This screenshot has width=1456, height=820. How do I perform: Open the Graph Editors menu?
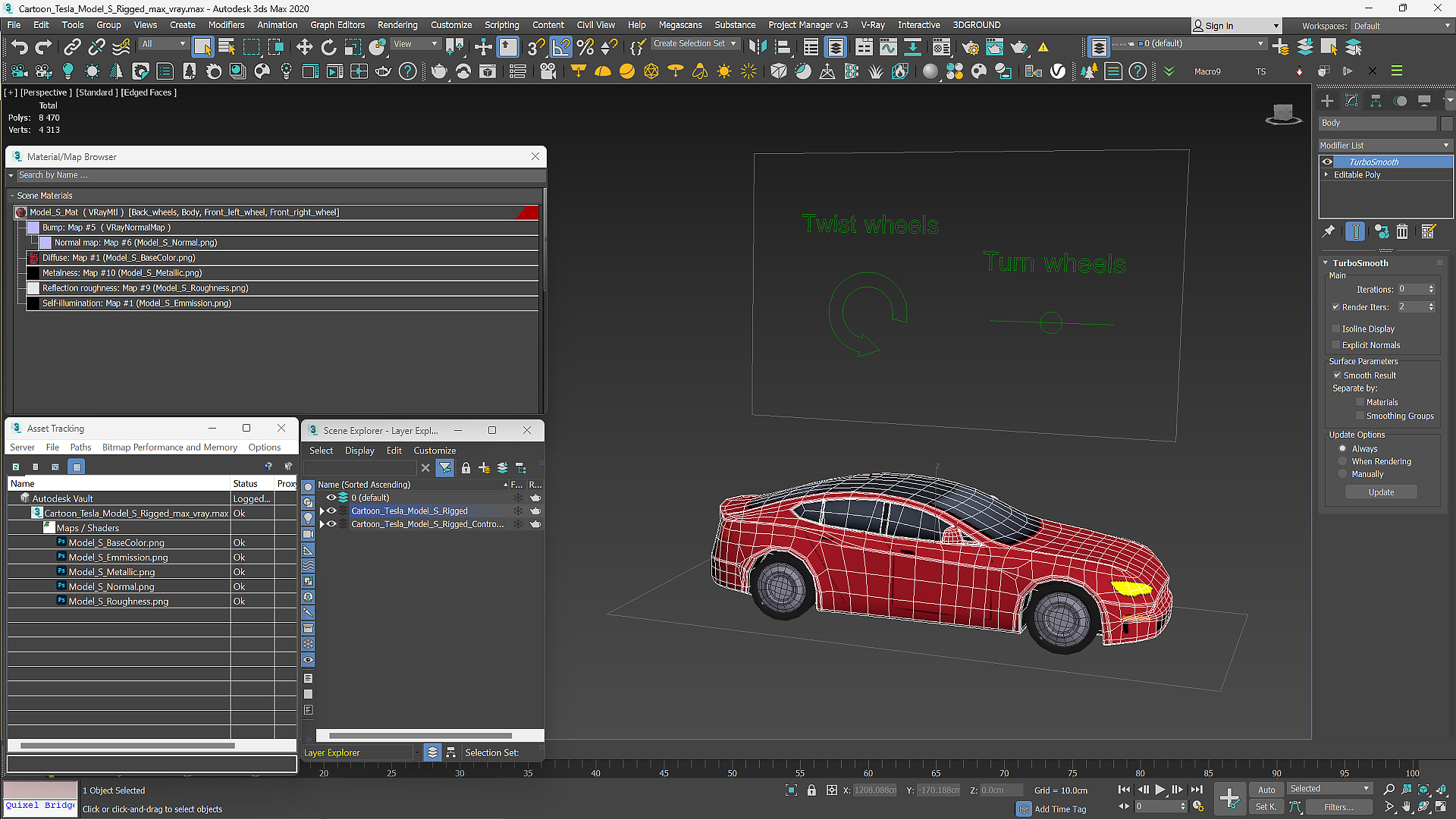[x=337, y=25]
